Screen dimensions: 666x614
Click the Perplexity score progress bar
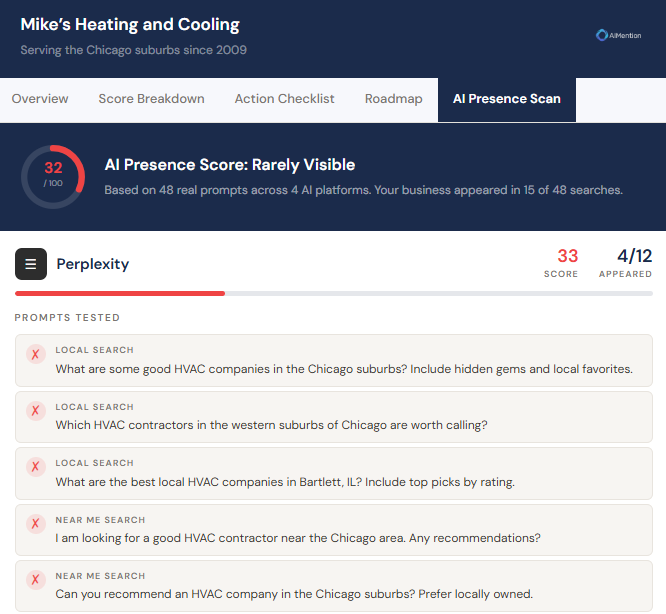pos(334,293)
